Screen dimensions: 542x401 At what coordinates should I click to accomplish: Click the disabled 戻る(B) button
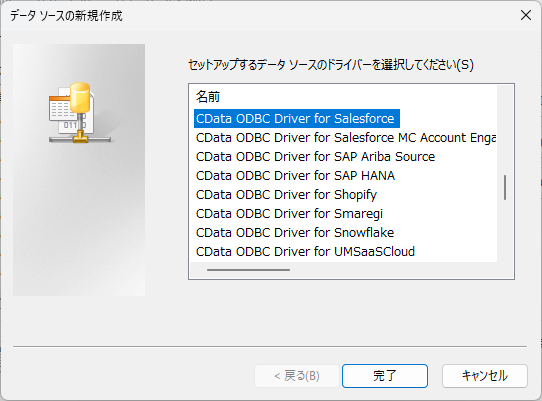click(297, 376)
